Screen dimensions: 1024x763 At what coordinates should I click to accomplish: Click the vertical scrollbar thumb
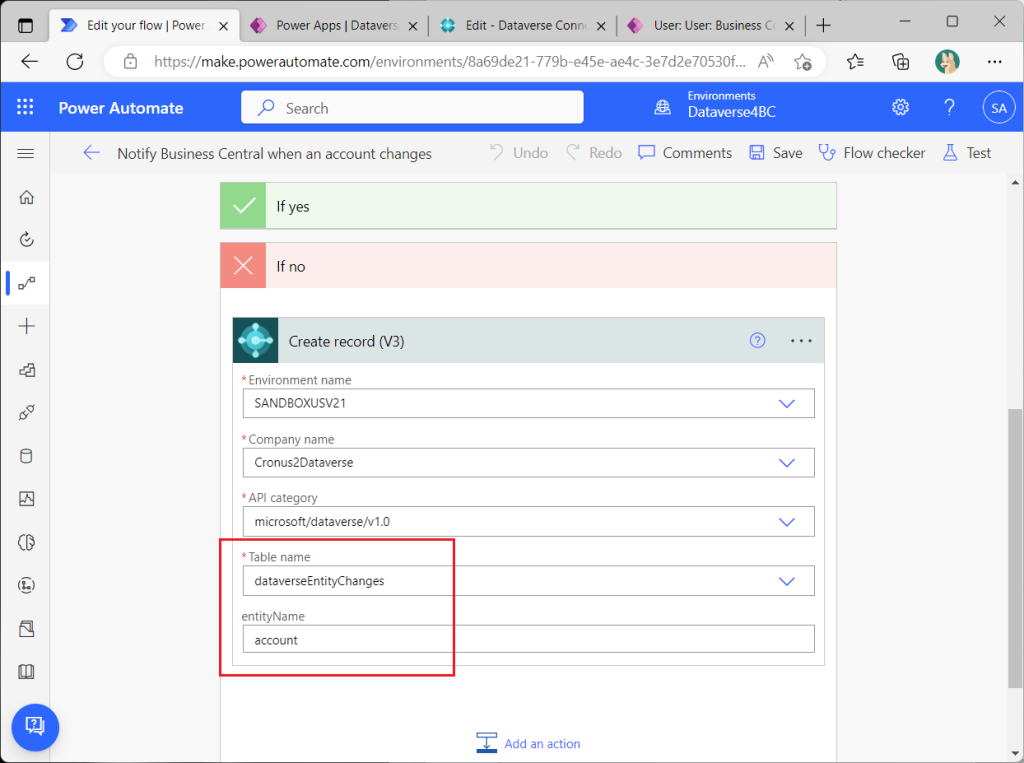(1014, 548)
